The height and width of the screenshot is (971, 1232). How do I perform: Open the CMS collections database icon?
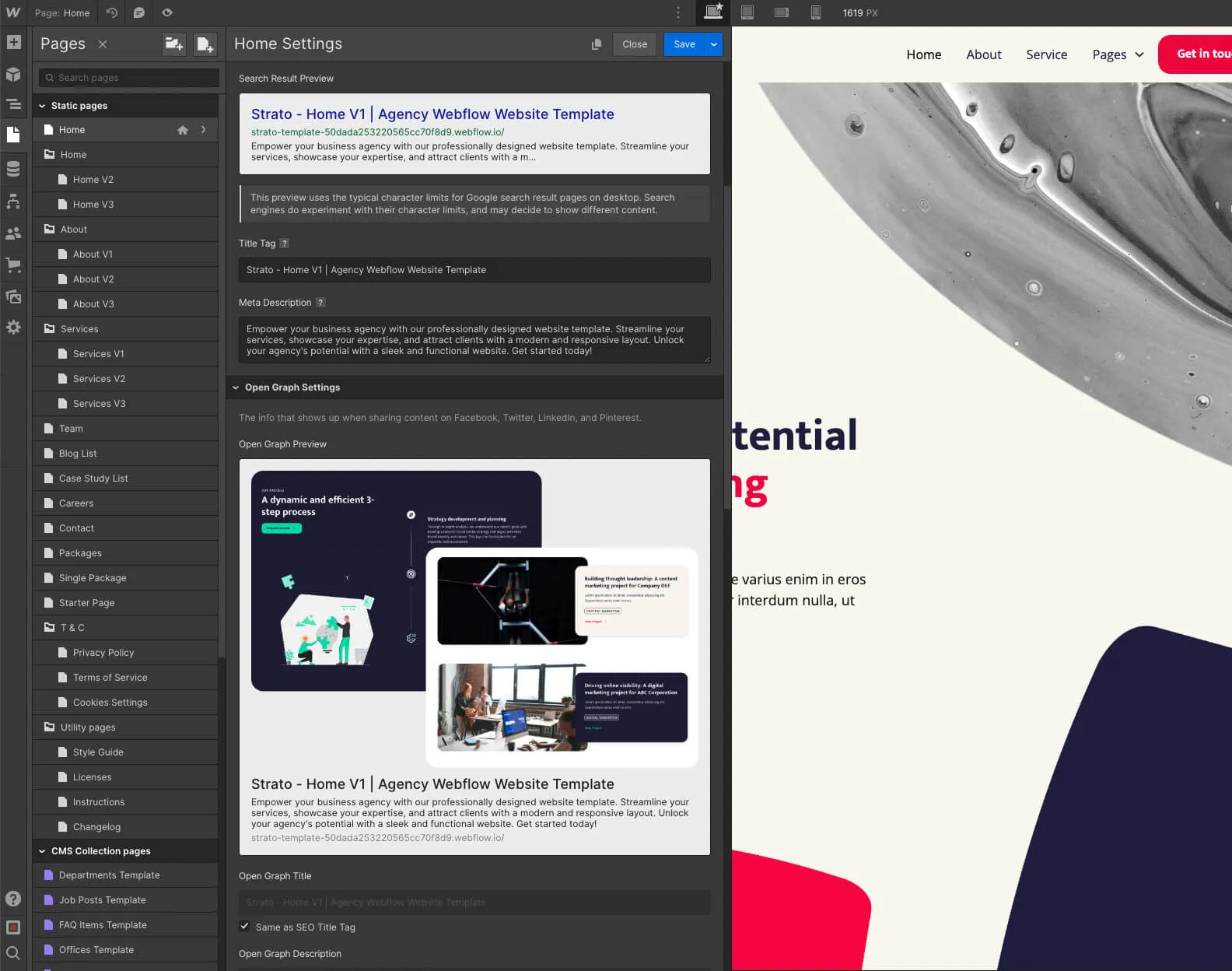click(13, 169)
